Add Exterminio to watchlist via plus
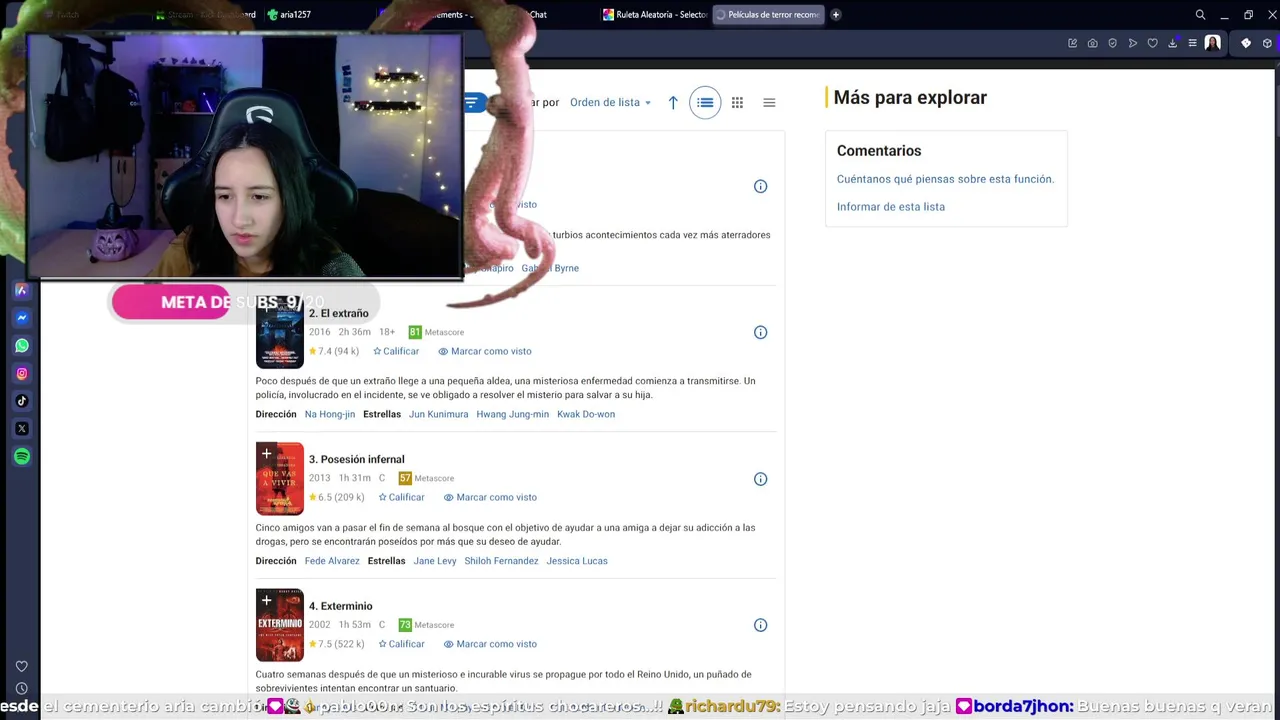The height and width of the screenshot is (720, 1280). (x=266, y=600)
